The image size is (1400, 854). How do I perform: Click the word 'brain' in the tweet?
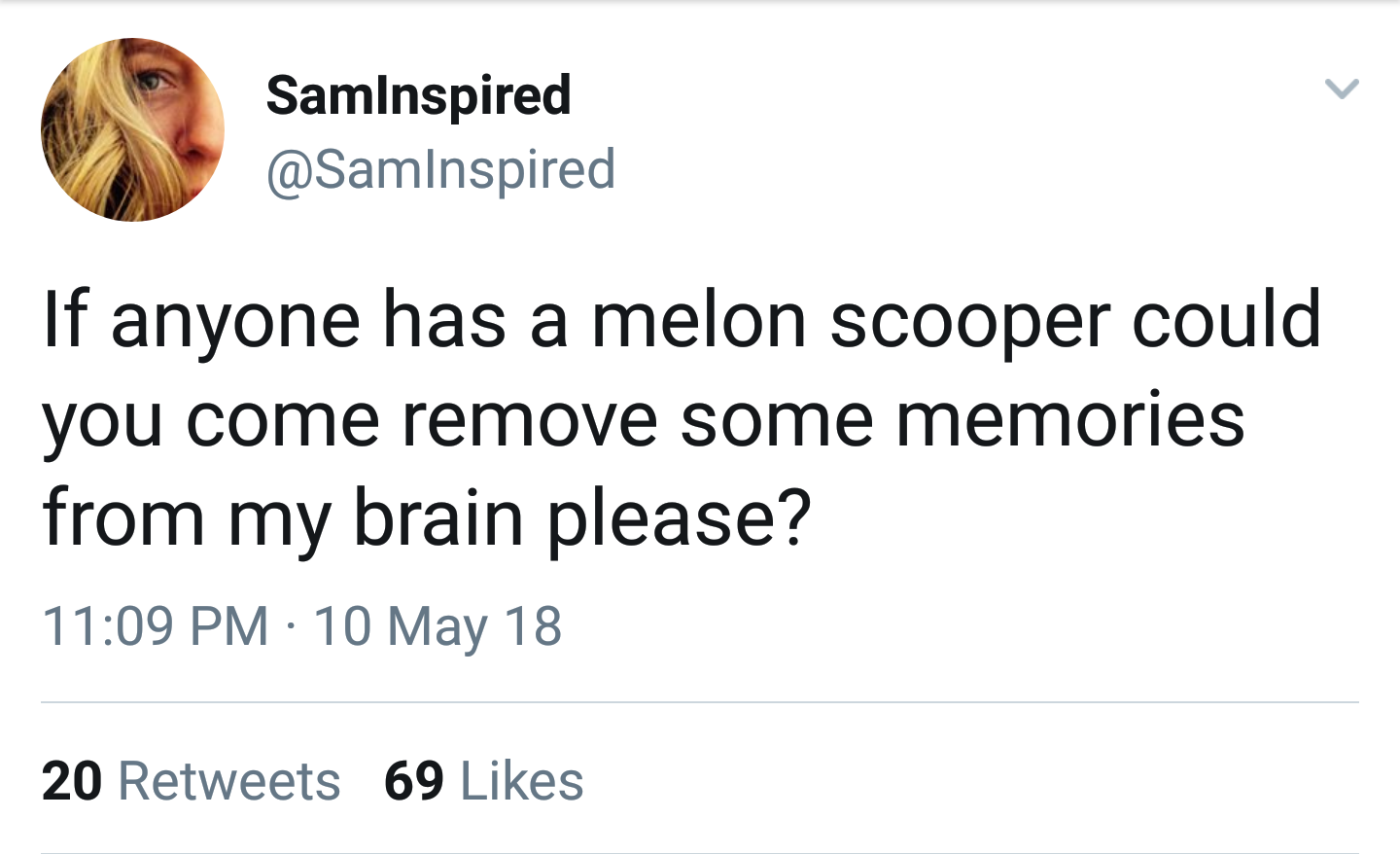pos(437,518)
